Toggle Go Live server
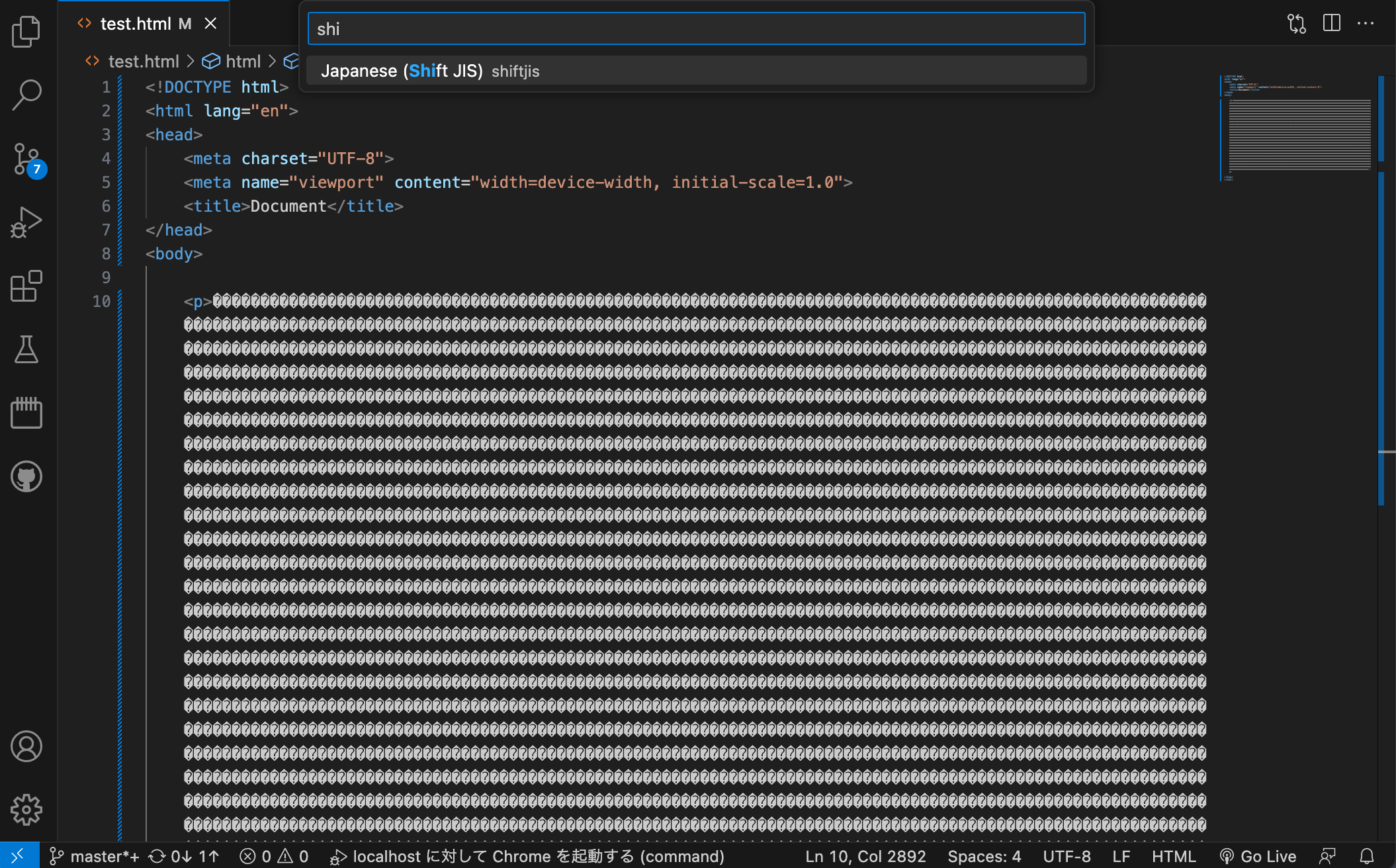 [1258, 856]
